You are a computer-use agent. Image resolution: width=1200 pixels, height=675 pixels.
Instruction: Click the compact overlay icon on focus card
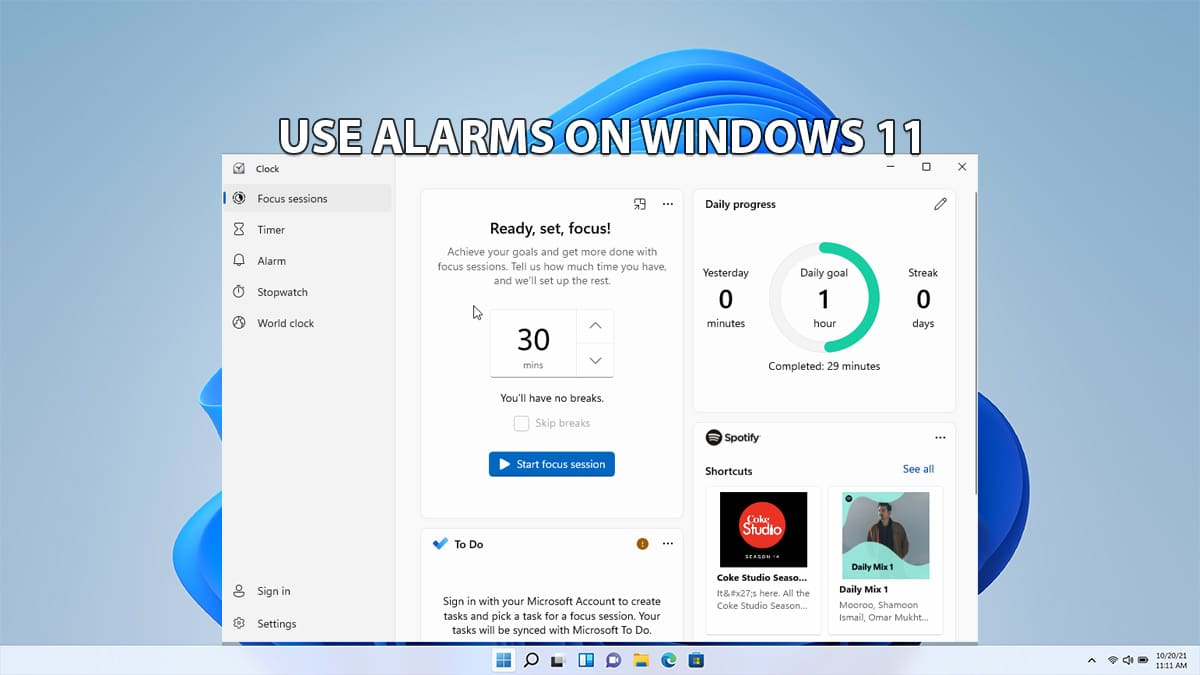tap(640, 204)
